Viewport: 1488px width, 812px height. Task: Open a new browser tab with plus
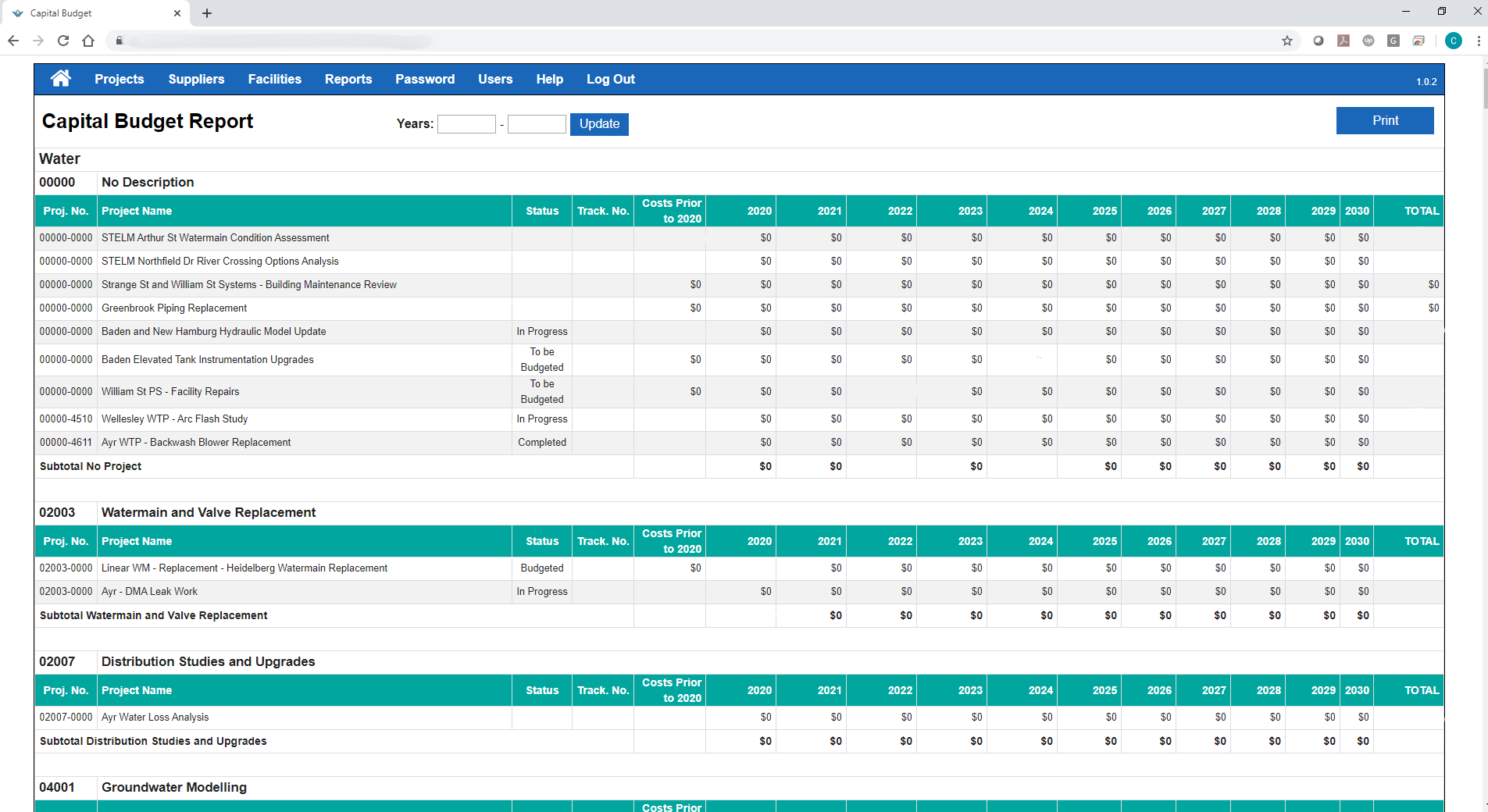(207, 13)
